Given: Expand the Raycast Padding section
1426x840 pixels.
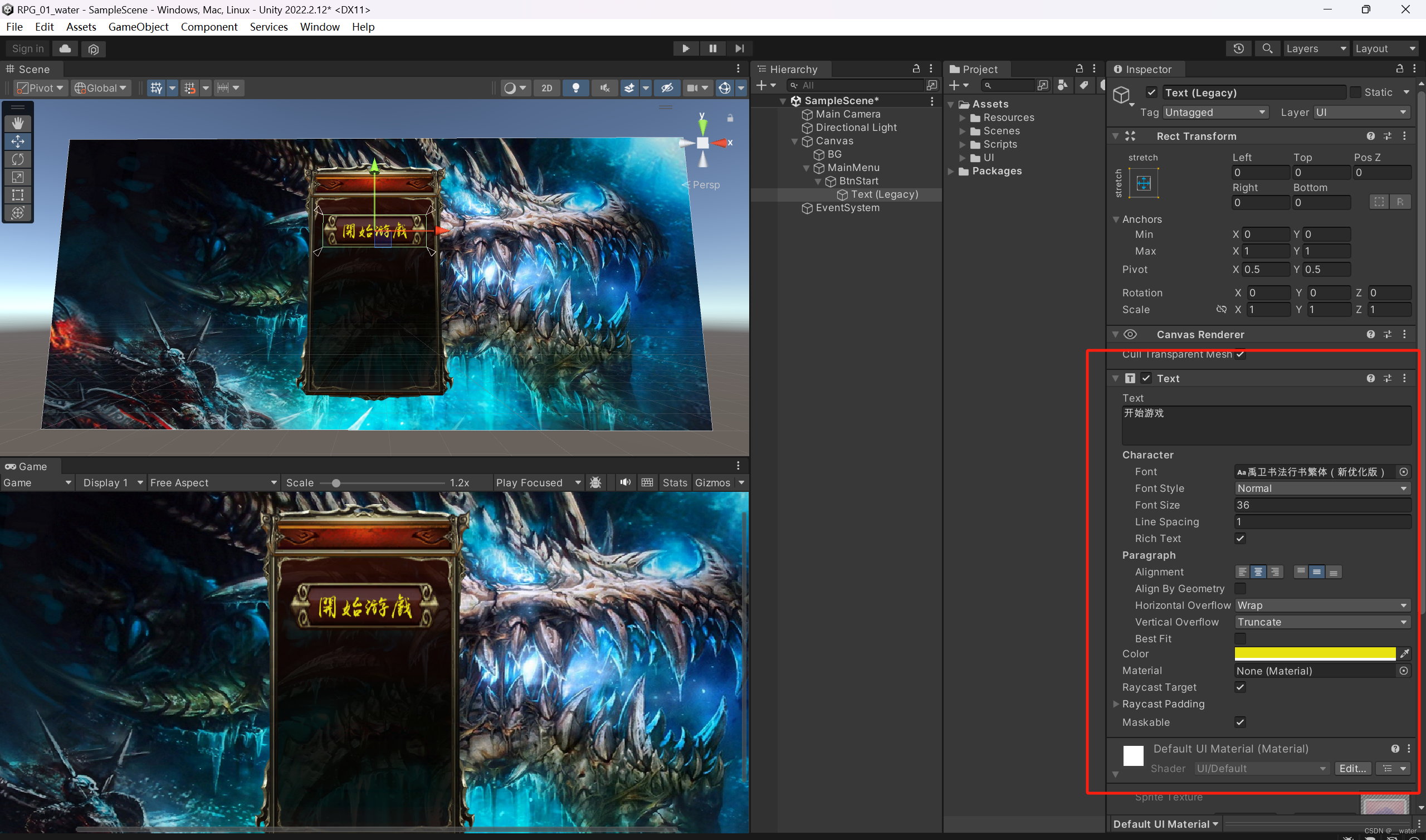Looking at the screenshot, I should (x=1116, y=704).
